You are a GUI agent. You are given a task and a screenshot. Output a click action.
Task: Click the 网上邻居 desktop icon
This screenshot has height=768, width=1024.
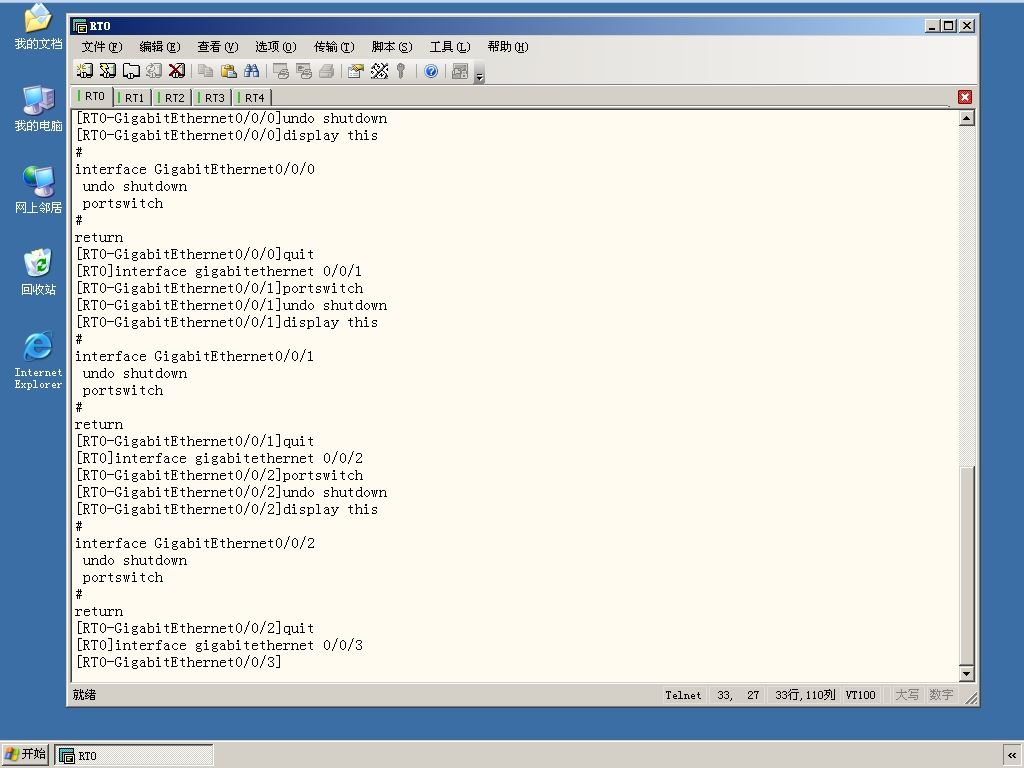click(x=38, y=190)
